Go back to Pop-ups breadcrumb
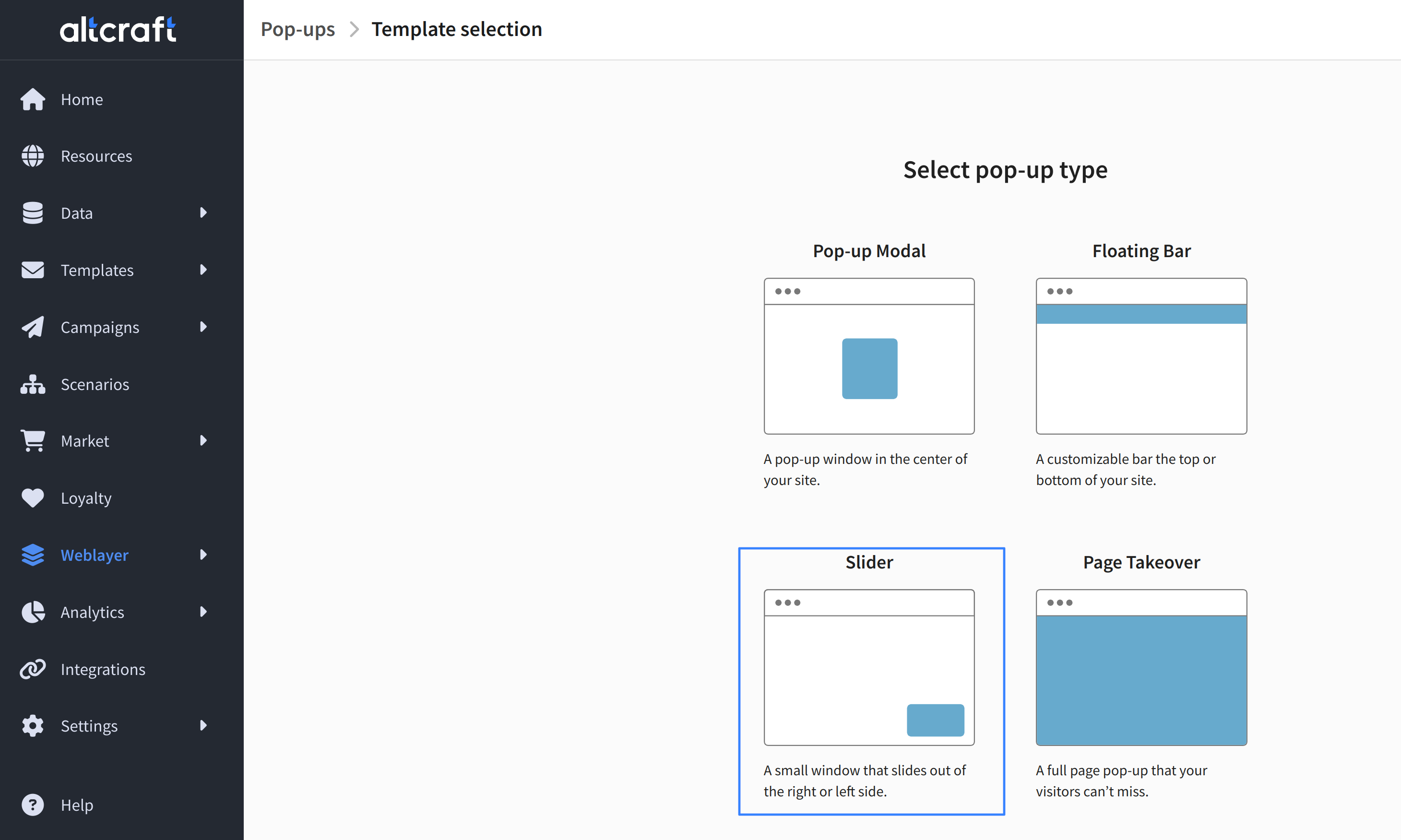This screenshot has width=1401, height=840. (298, 29)
